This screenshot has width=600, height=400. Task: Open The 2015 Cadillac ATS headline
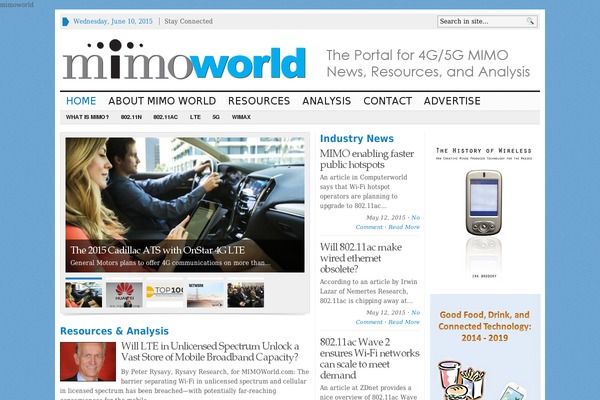pyautogui.click(x=157, y=250)
